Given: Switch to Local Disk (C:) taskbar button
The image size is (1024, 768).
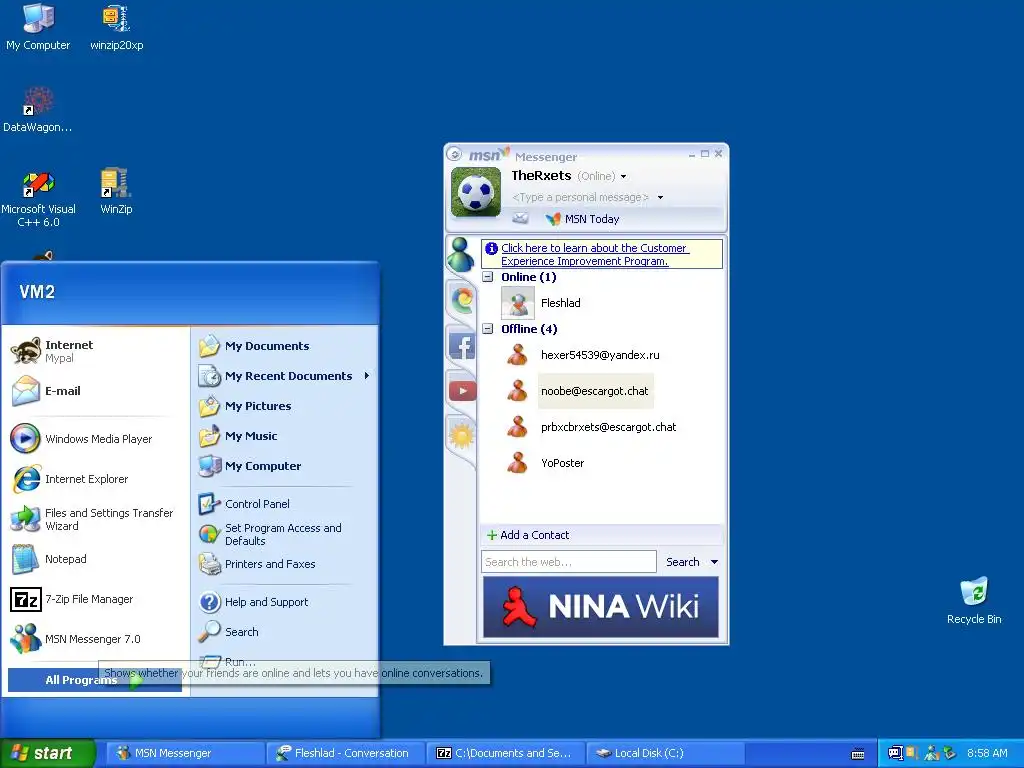Looking at the screenshot, I should pyautogui.click(x=665, y=754).
